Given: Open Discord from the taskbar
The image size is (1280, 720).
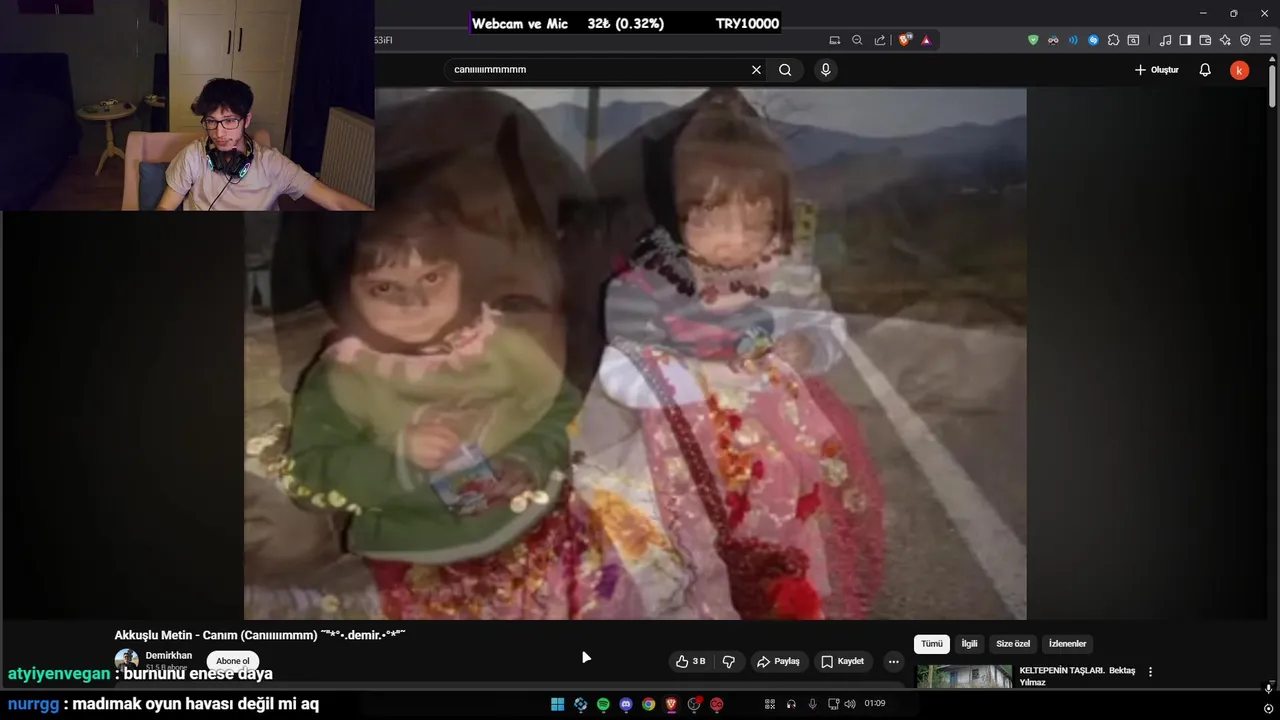Looking at the screenshot, I should click(626, 704).
